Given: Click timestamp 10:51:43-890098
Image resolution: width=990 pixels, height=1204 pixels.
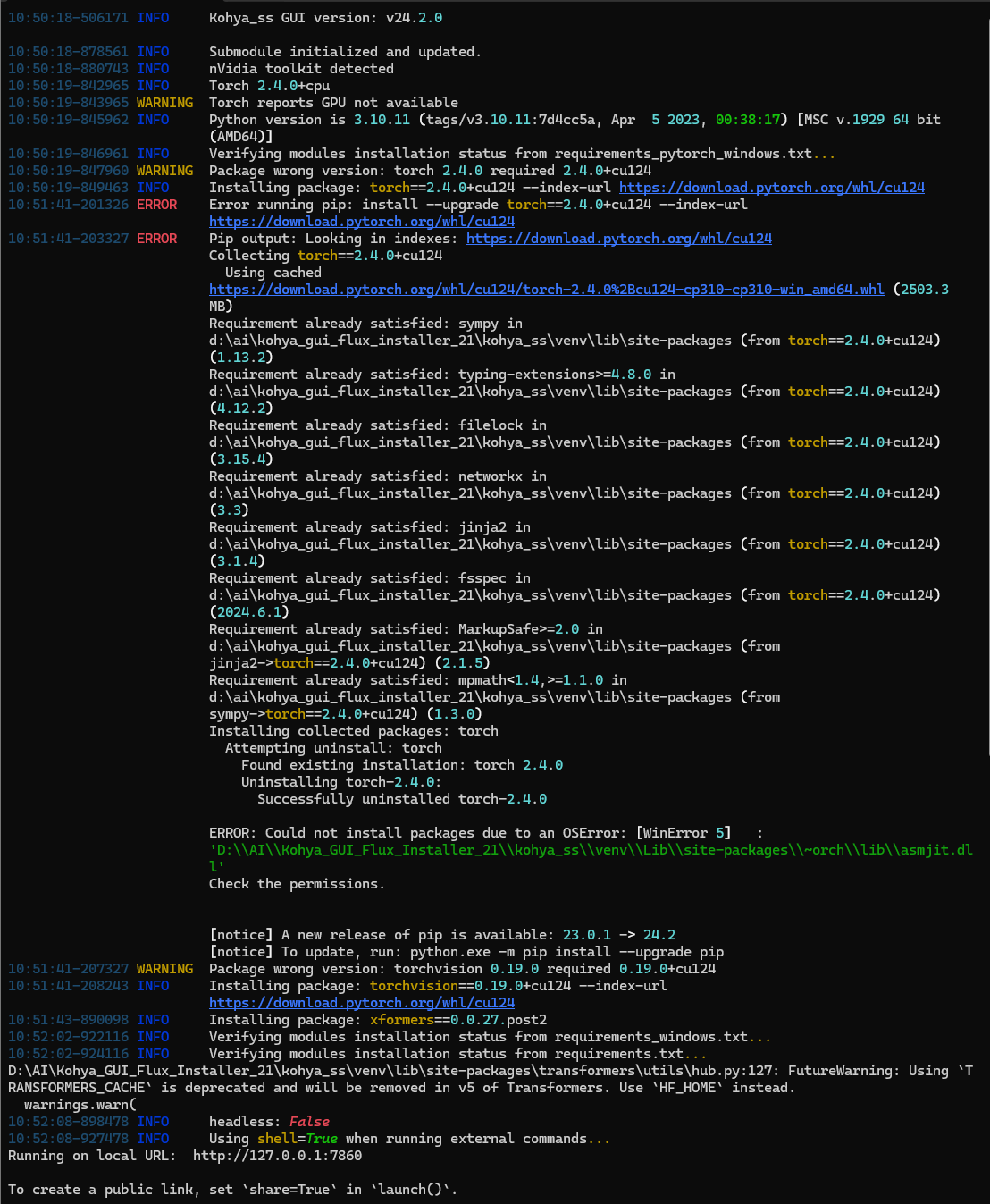Looking at the screenshot, I should pyautogui.click(x=68, y=1020).
